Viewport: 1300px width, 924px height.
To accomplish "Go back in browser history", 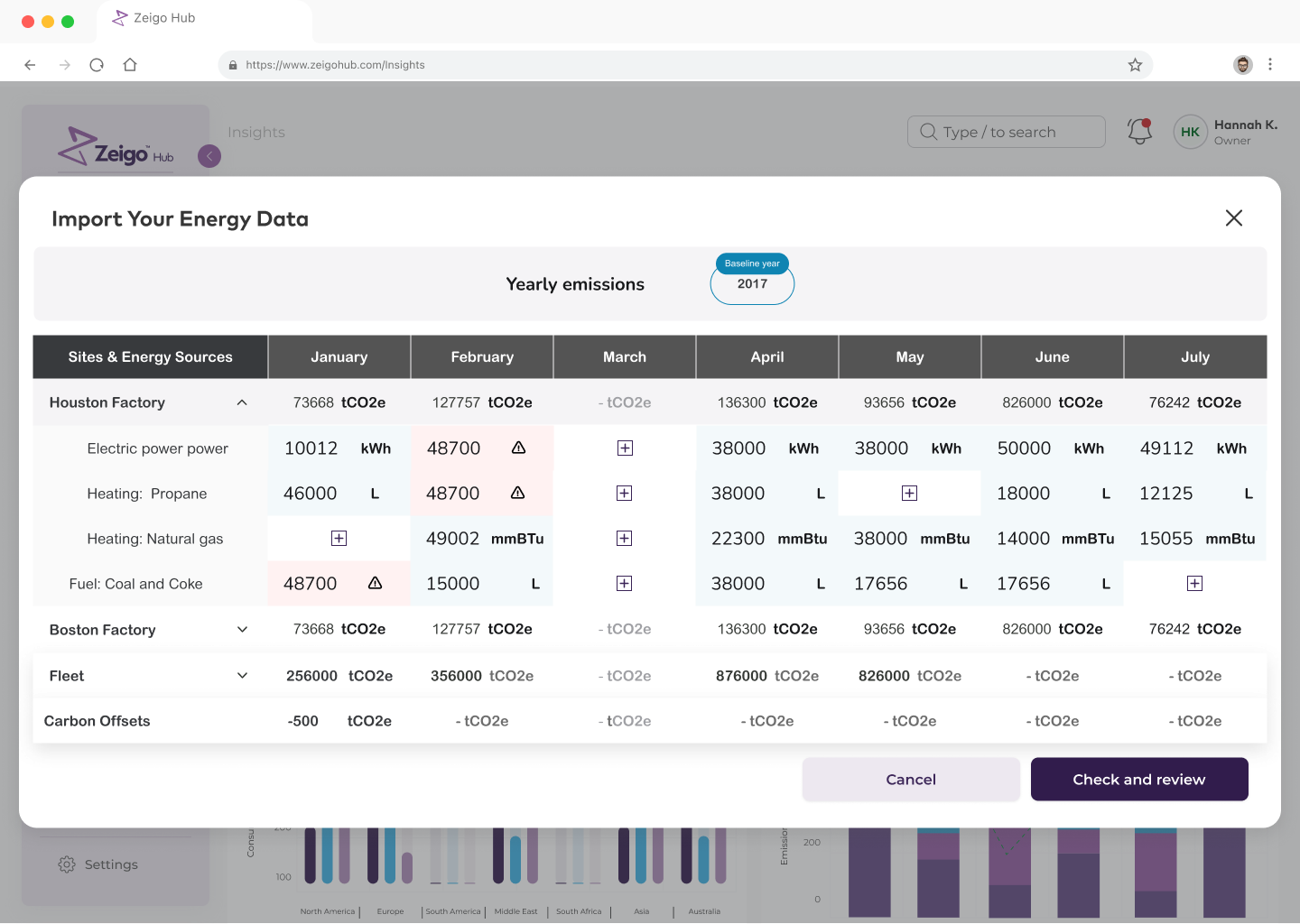I will pos(30,65).
